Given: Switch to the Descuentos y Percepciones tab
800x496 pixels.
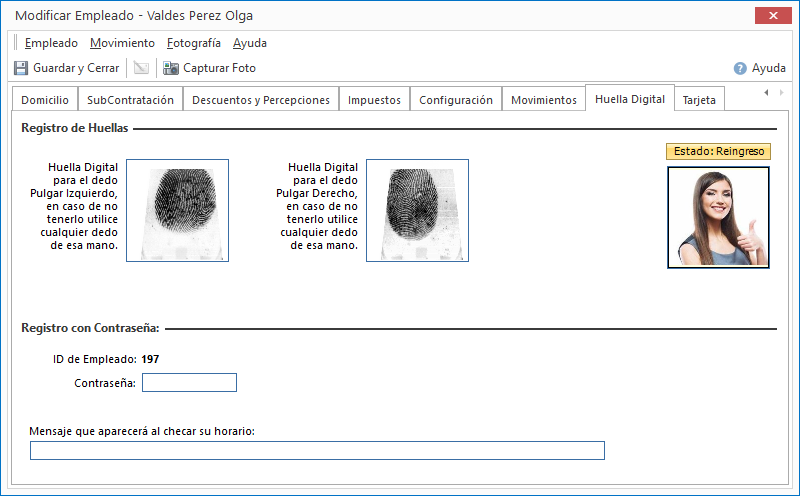Looking at the screenshot, I should [x=261, y=100].
